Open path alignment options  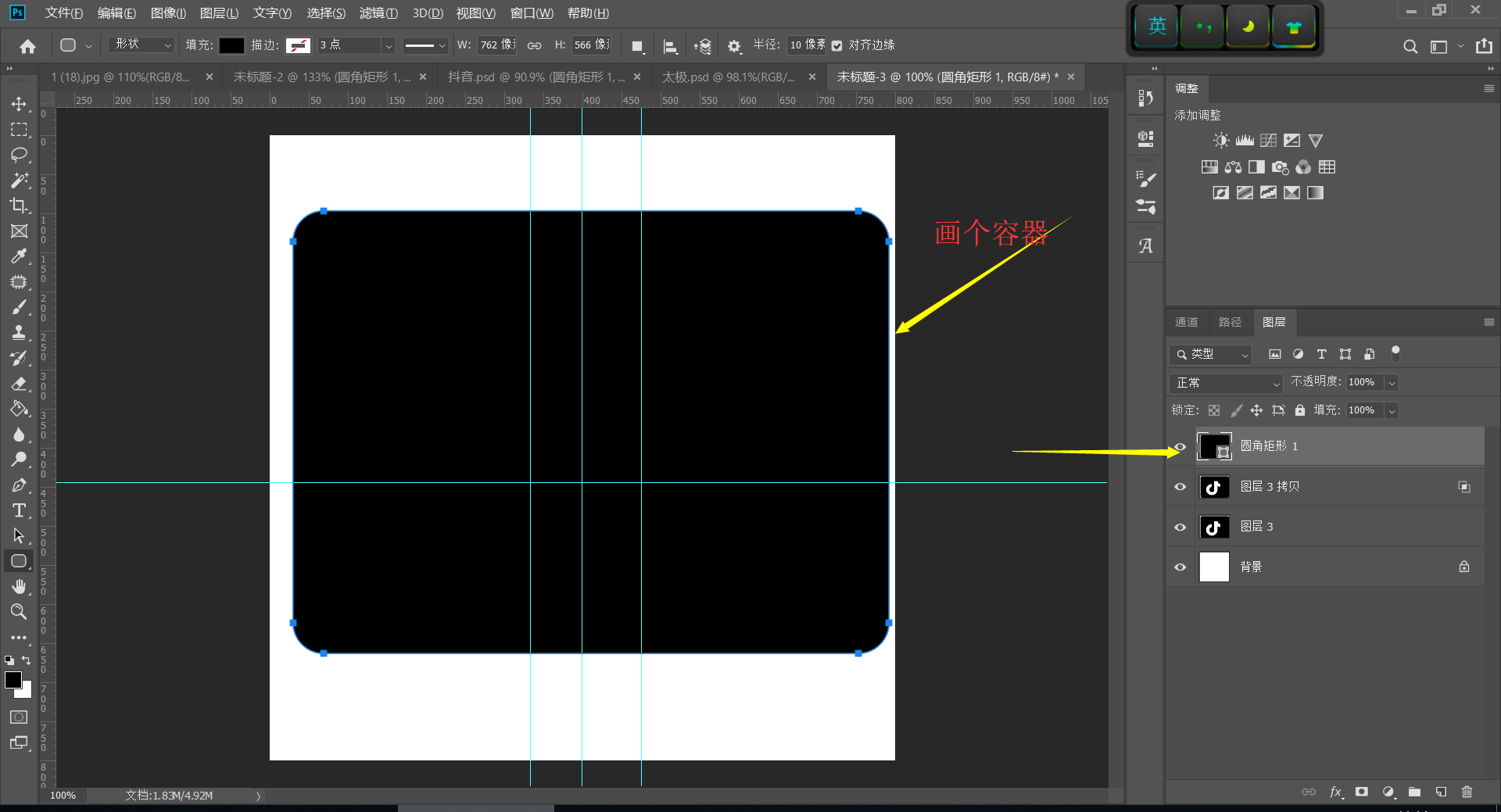[x=670, y=46]
